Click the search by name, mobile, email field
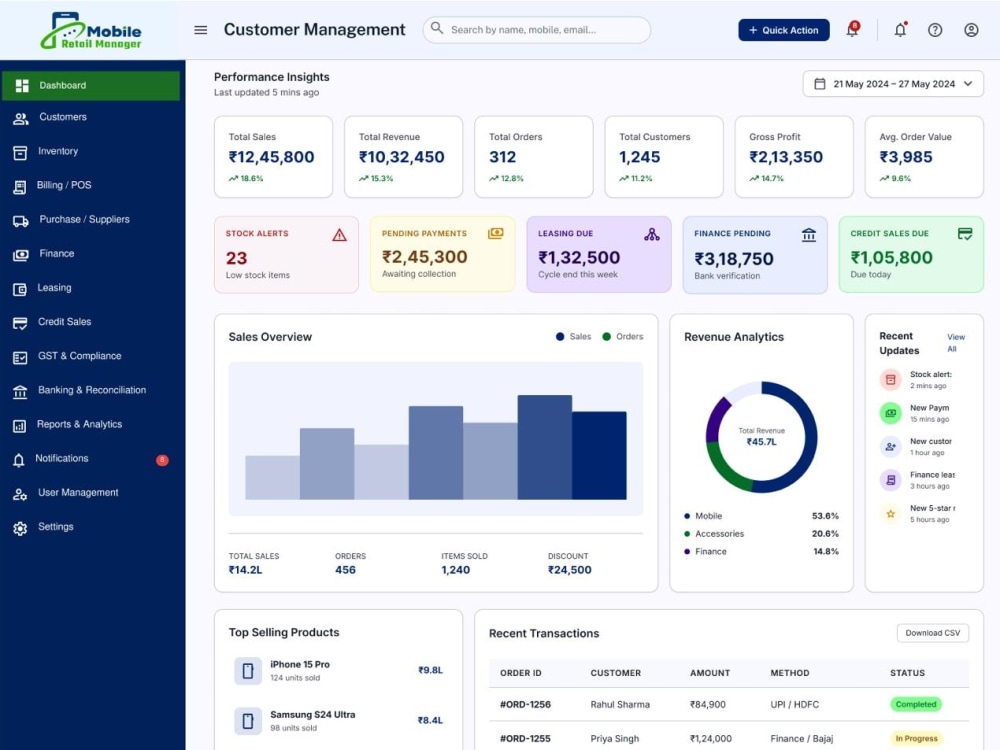The width and height of the screenshot is (1000, 750). [536, 30]
